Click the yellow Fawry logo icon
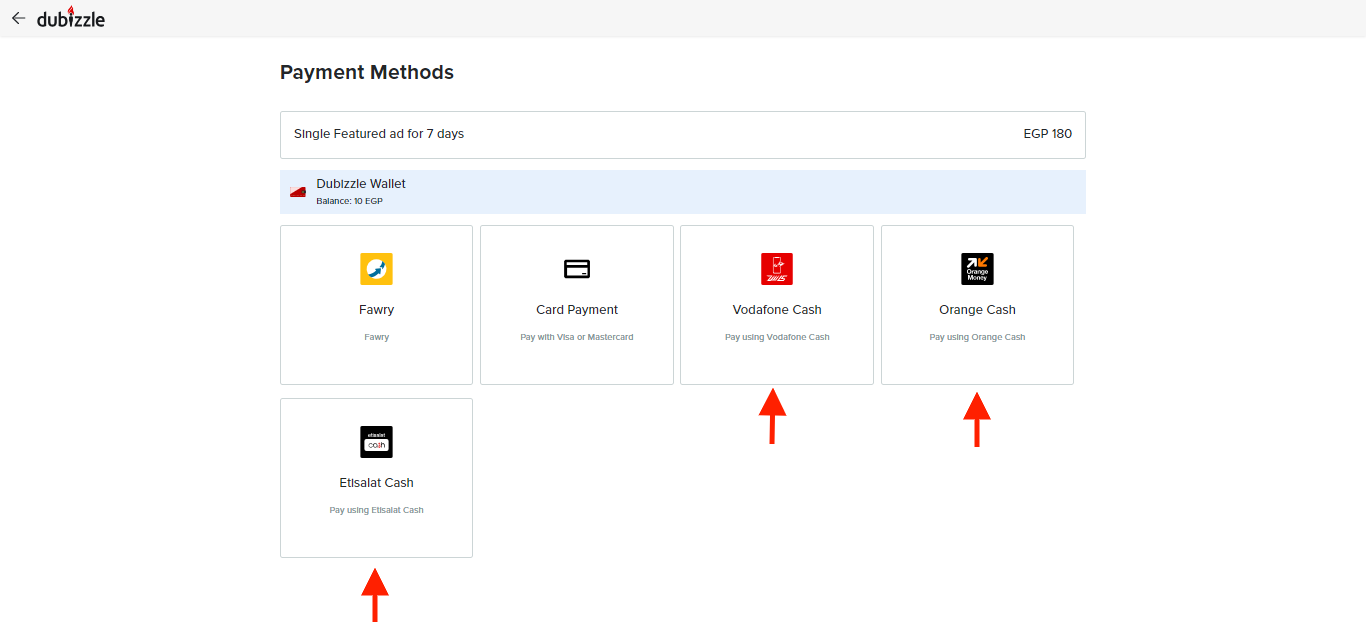1367x643 pixels. coord(376,269)
